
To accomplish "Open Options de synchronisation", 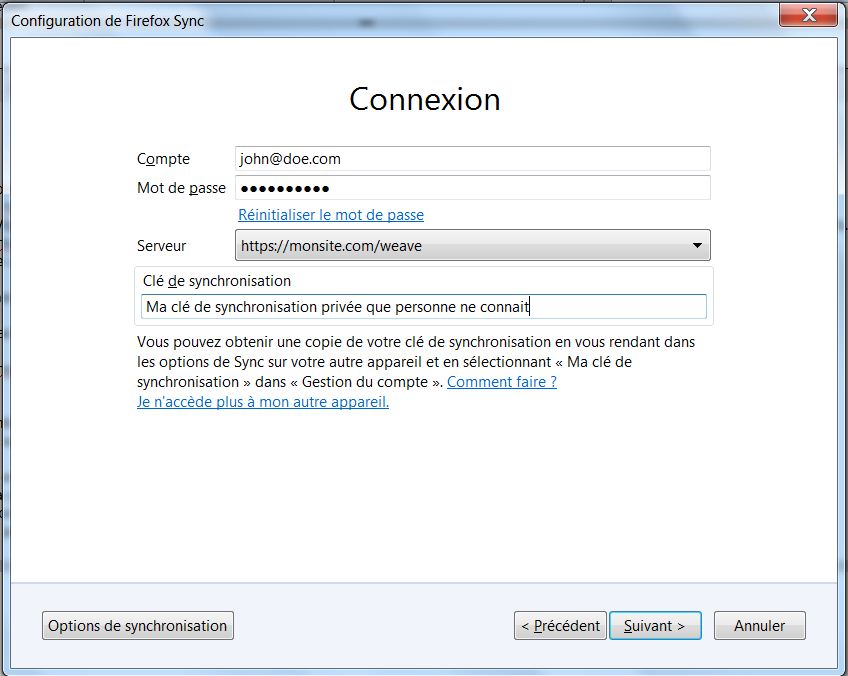I will pos(138,626).
